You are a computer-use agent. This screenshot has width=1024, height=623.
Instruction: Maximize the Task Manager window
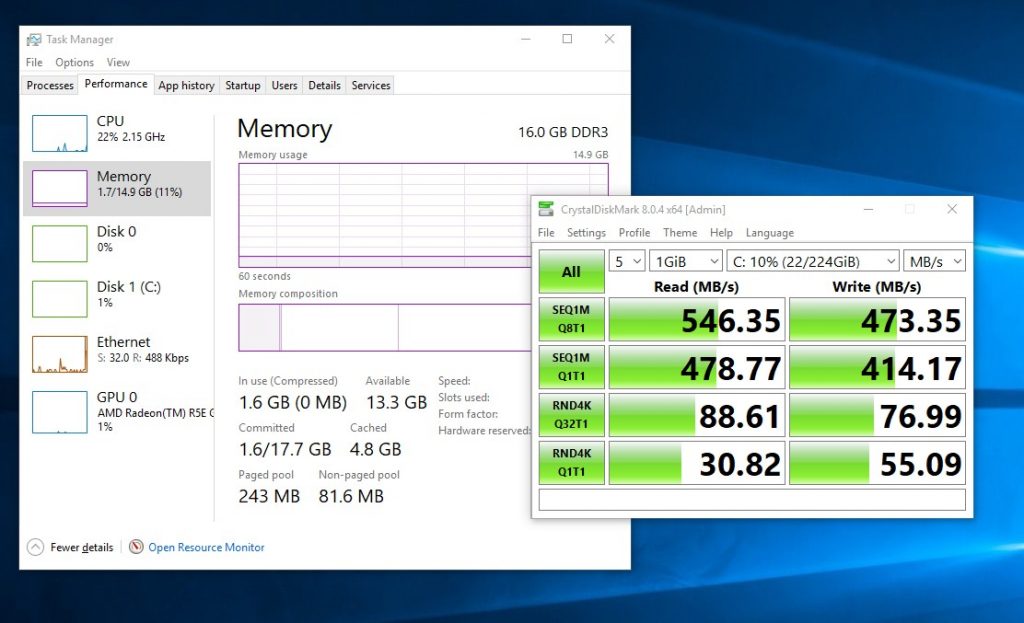pos(568,39)
